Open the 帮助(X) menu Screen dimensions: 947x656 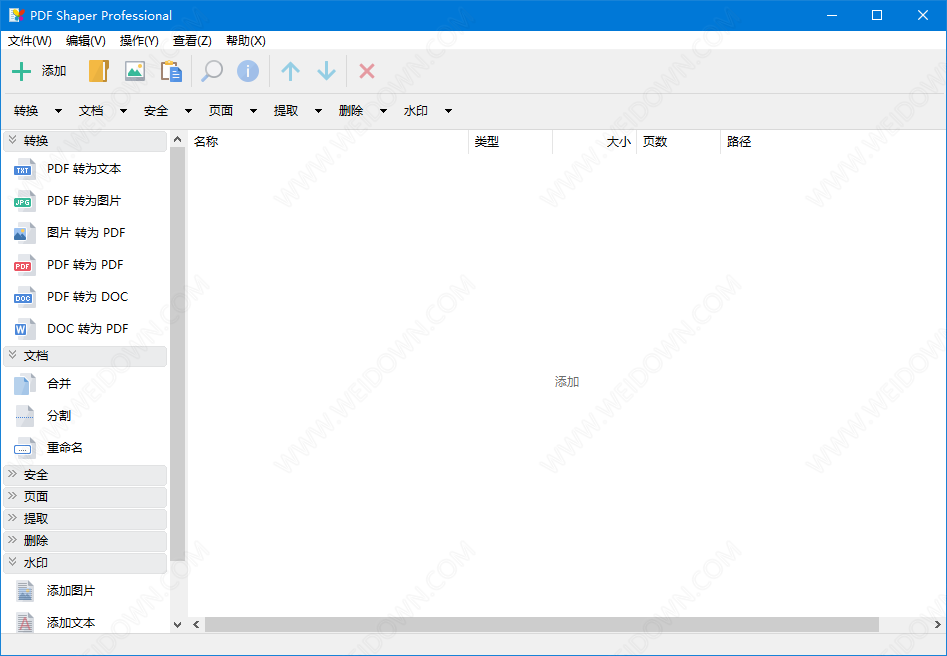point(246,41)
